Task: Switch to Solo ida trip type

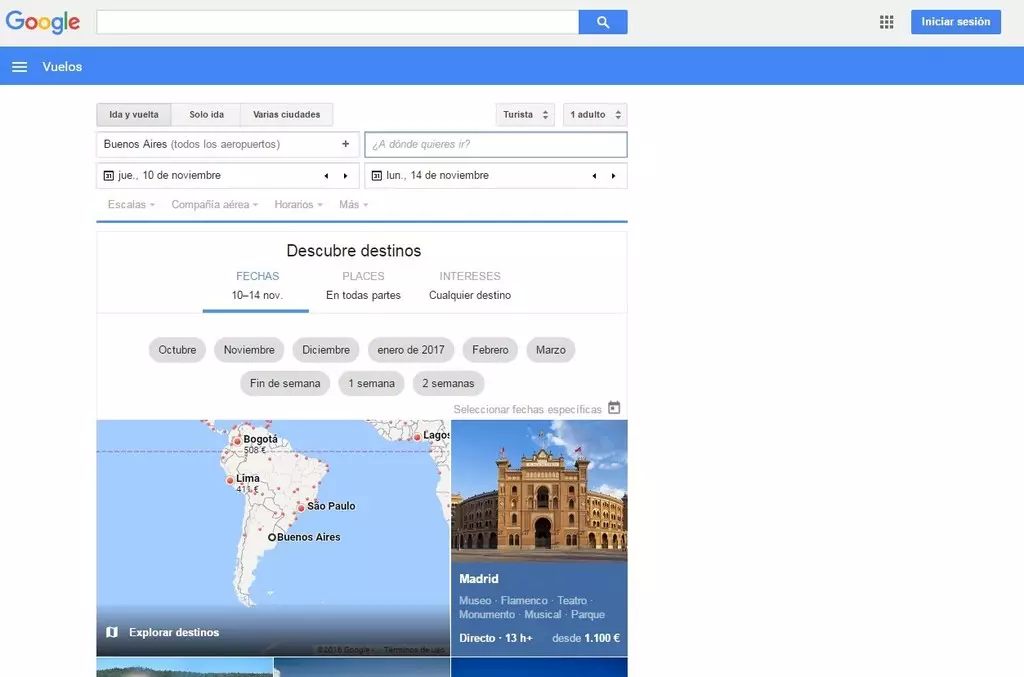Action: tap(206, 115)
